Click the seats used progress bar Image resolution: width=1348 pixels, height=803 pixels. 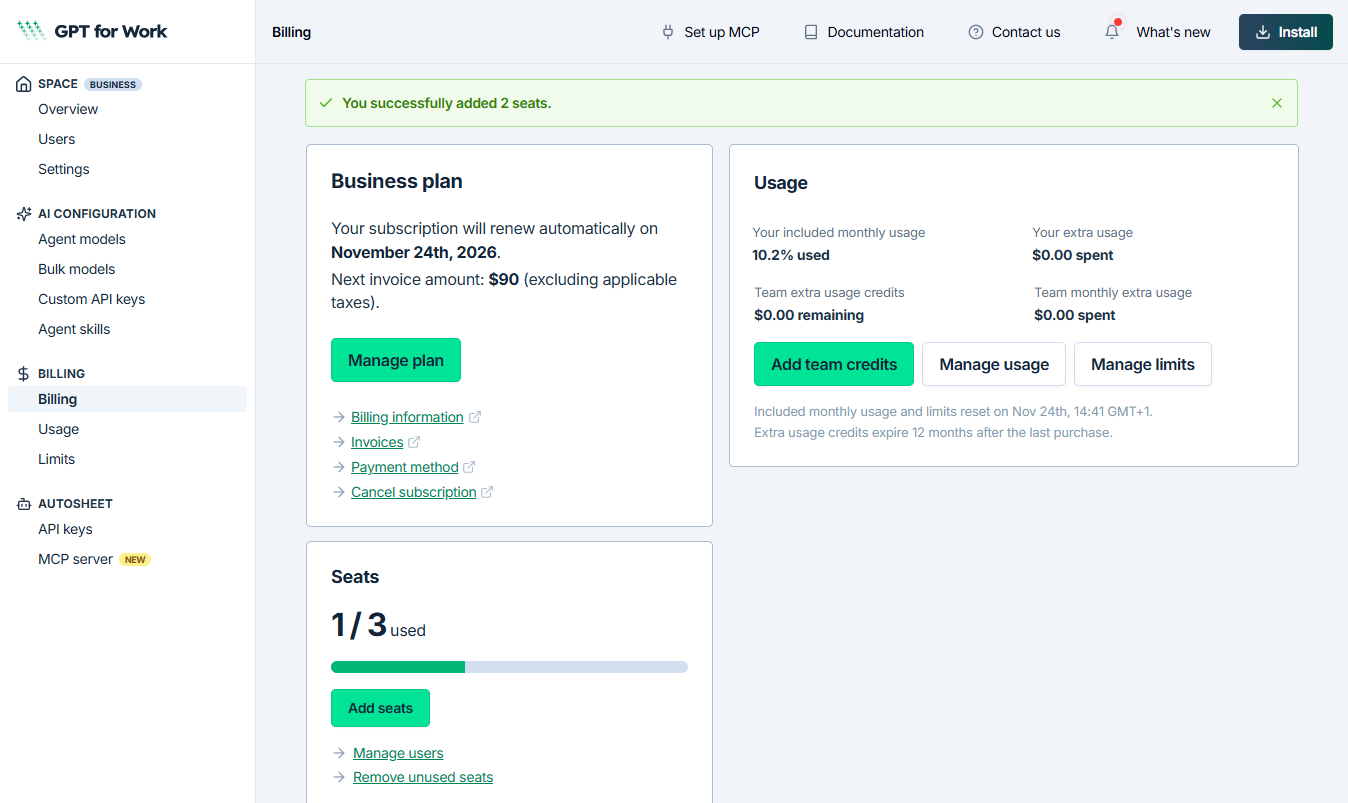pos(509,667)
